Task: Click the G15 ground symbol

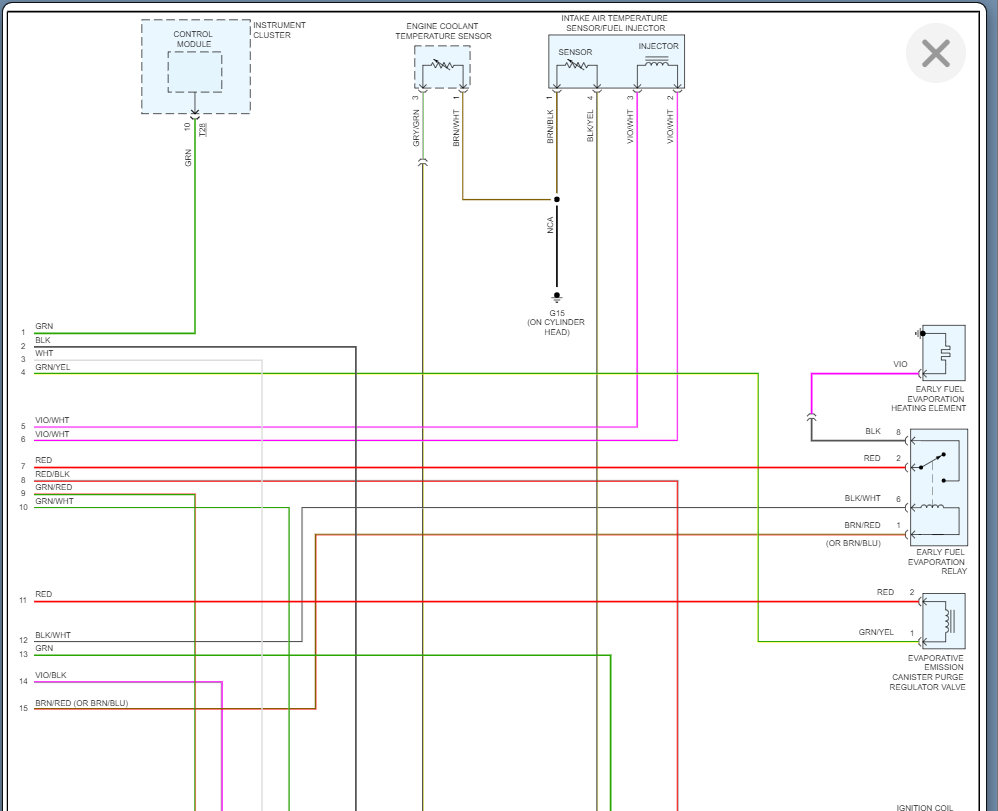Action: tap(557, 297)
